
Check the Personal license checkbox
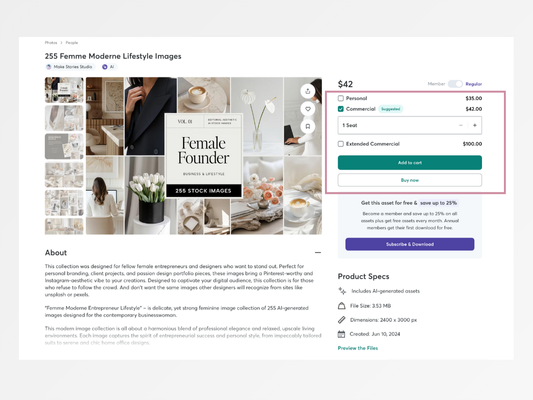341,98
